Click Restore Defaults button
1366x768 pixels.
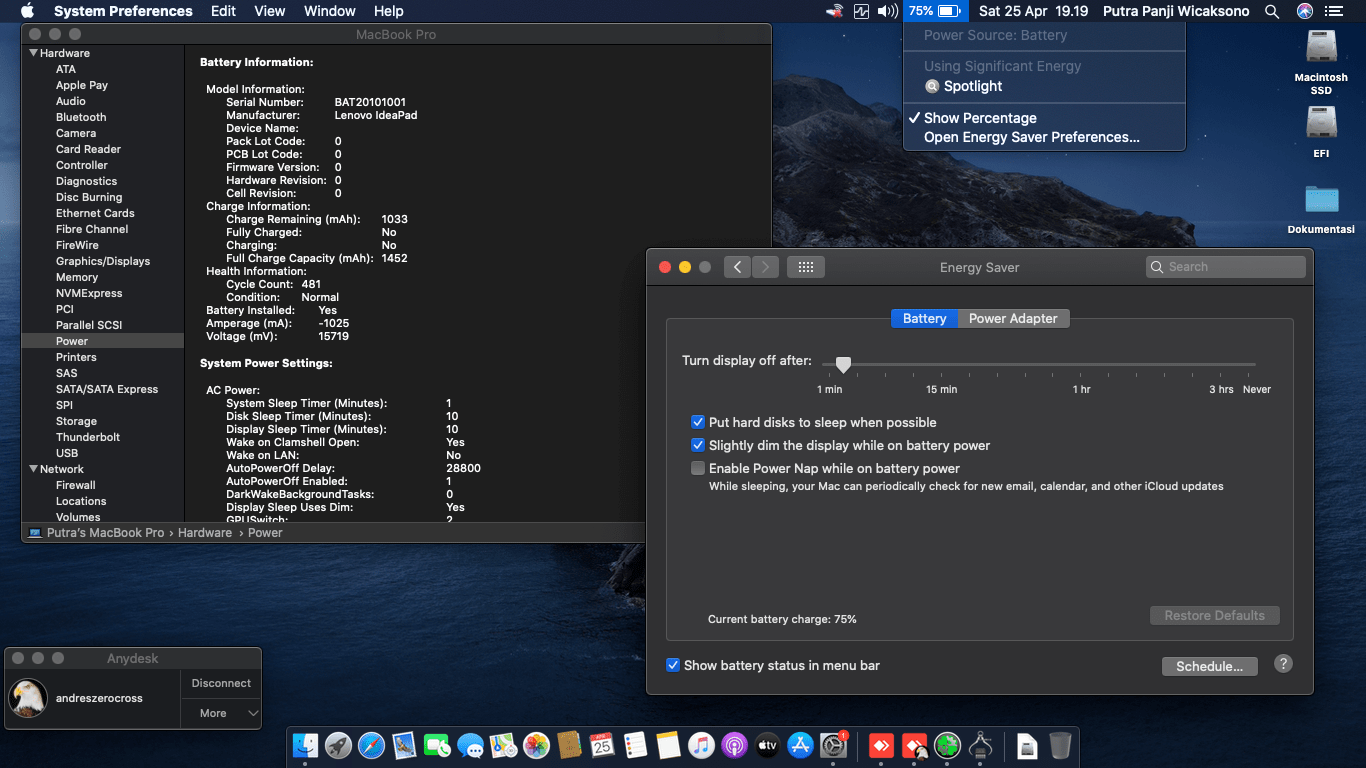(1214, 615)
